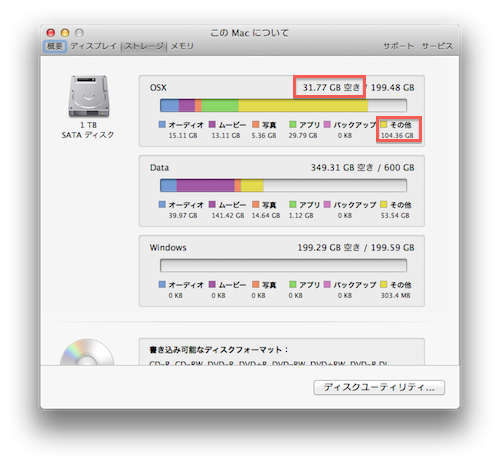This screenshot has width=500, height=465.
Task: Click the 1 TB SATA hard disk icon
Action: 89,96
